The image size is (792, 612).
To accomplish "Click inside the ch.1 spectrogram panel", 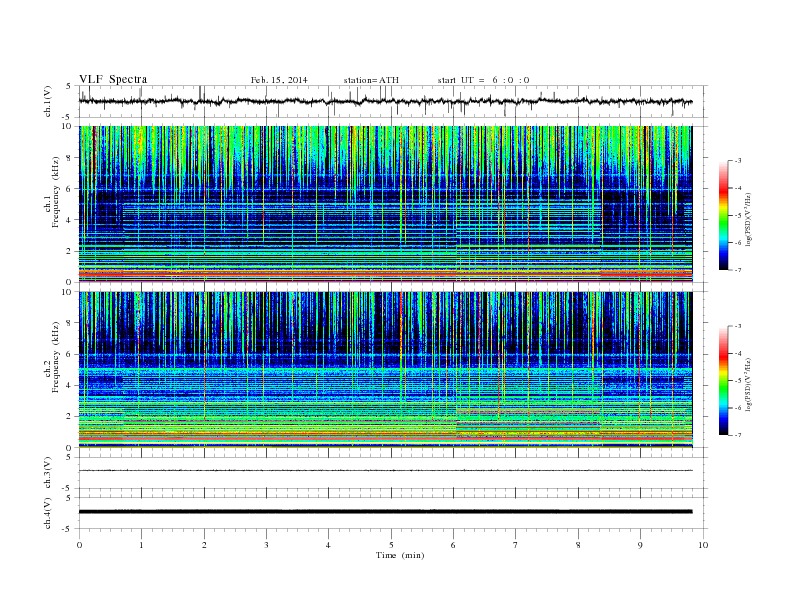I will (385, 204).
